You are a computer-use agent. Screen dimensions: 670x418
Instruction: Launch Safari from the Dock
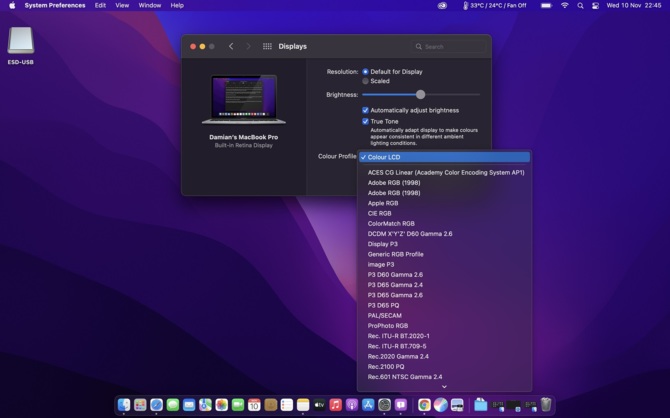click(x=156, y=404)
